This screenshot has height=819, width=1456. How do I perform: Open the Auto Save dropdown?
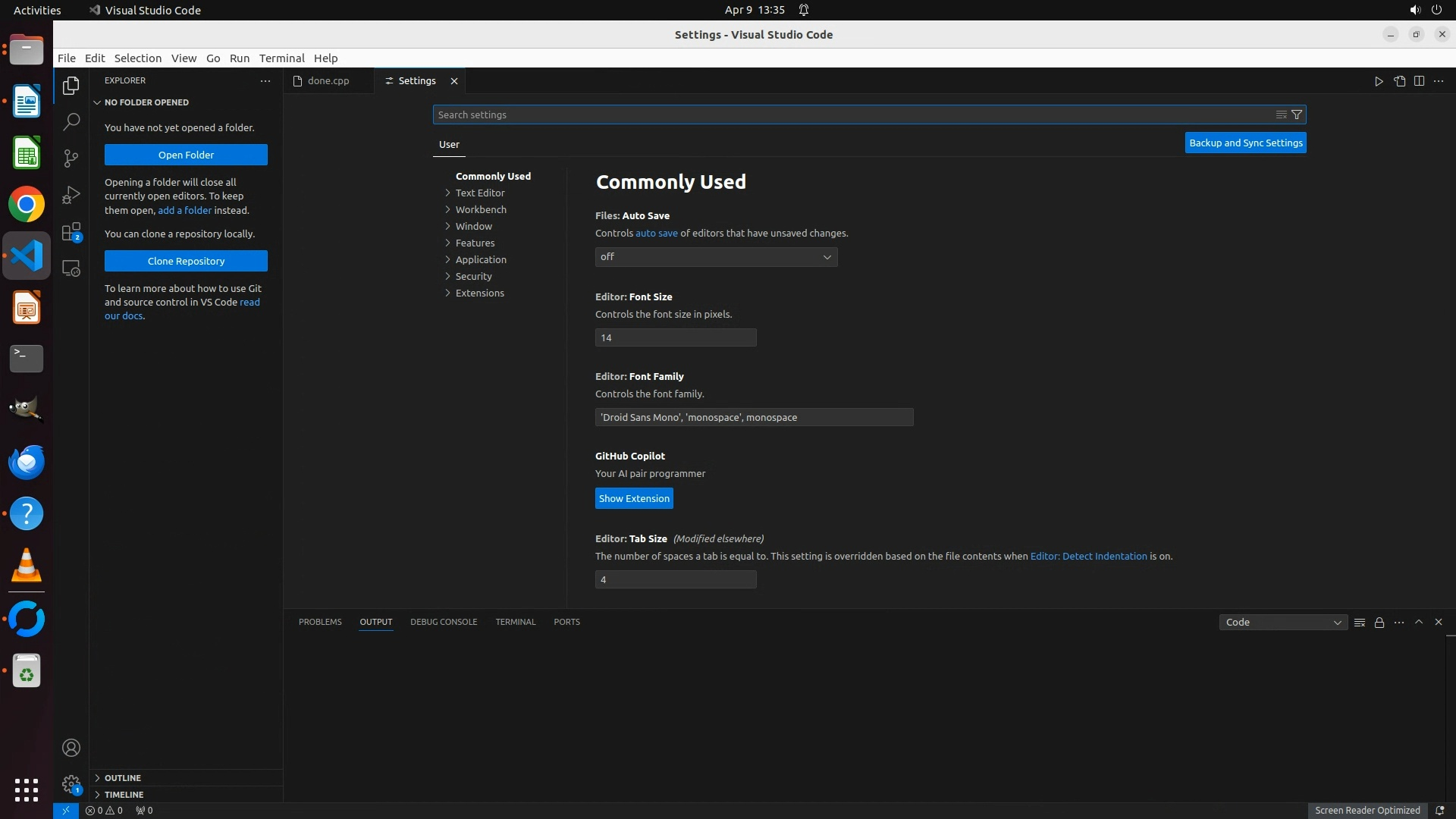point(716,257)
